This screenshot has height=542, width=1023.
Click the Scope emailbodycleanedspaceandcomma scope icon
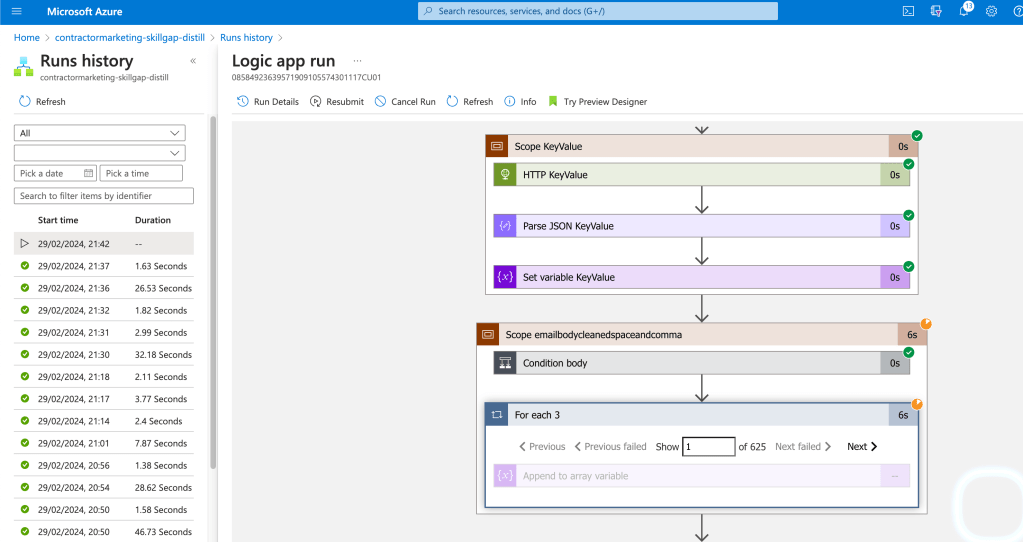(x=488, y=335)
